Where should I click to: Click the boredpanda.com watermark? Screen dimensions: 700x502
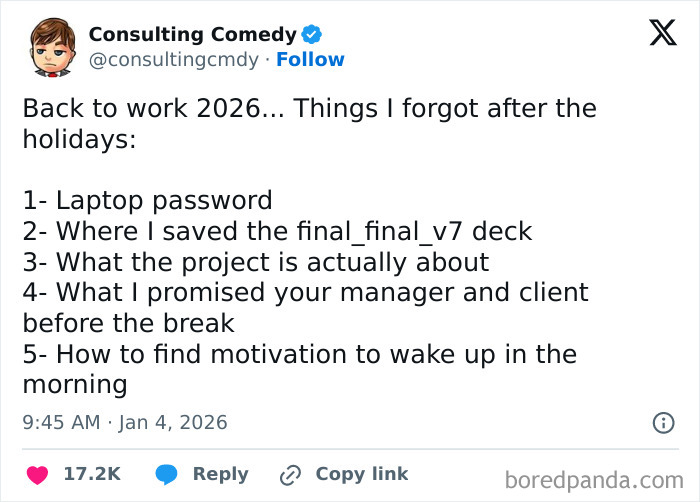click(594, 480)
